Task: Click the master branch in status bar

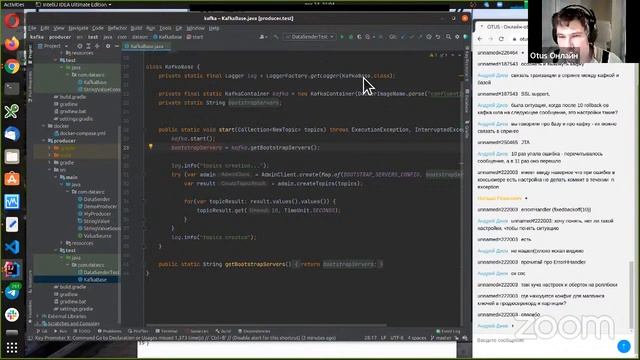Action: 441,338
